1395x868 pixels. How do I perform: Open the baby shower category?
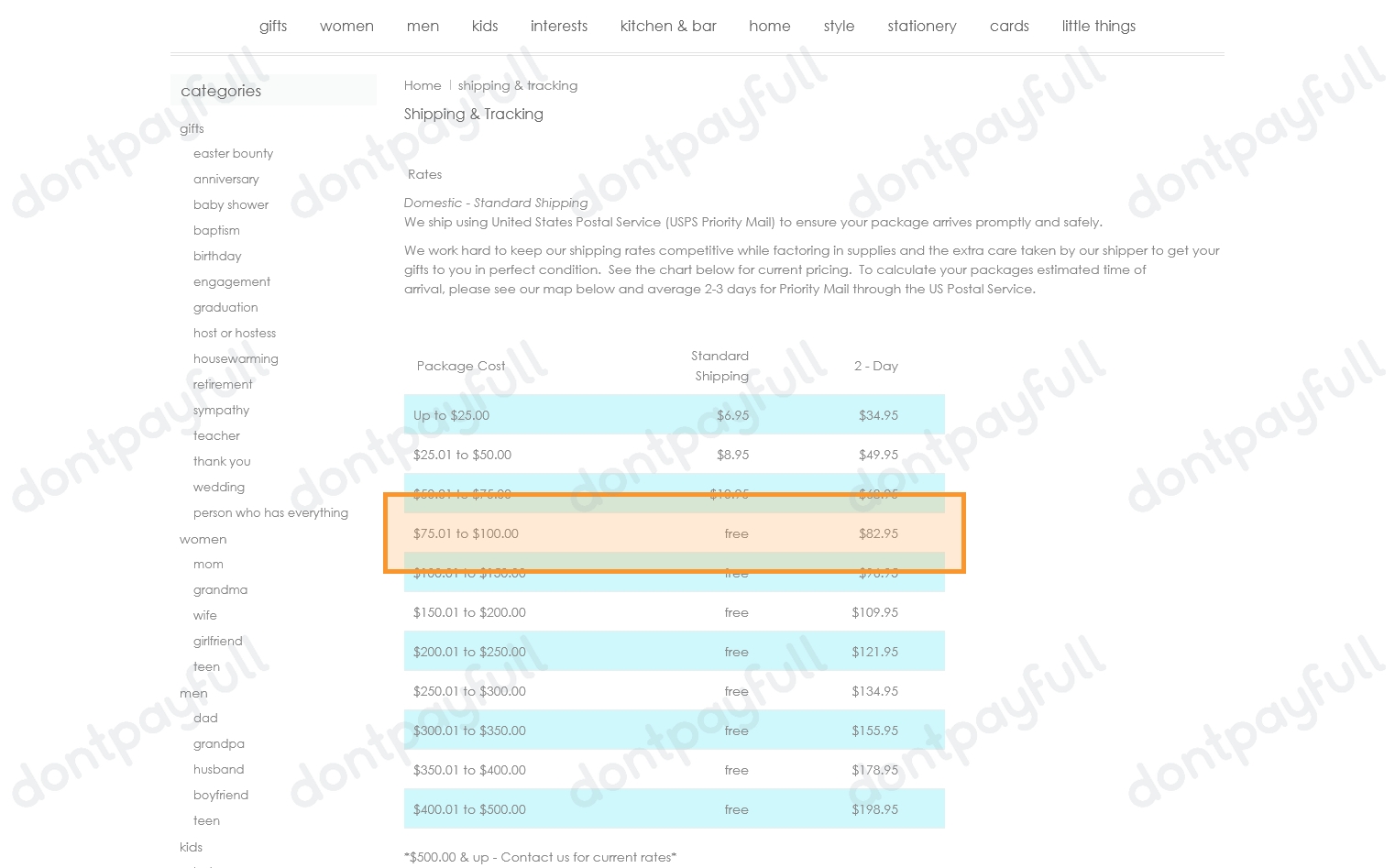tap(231, 205)
